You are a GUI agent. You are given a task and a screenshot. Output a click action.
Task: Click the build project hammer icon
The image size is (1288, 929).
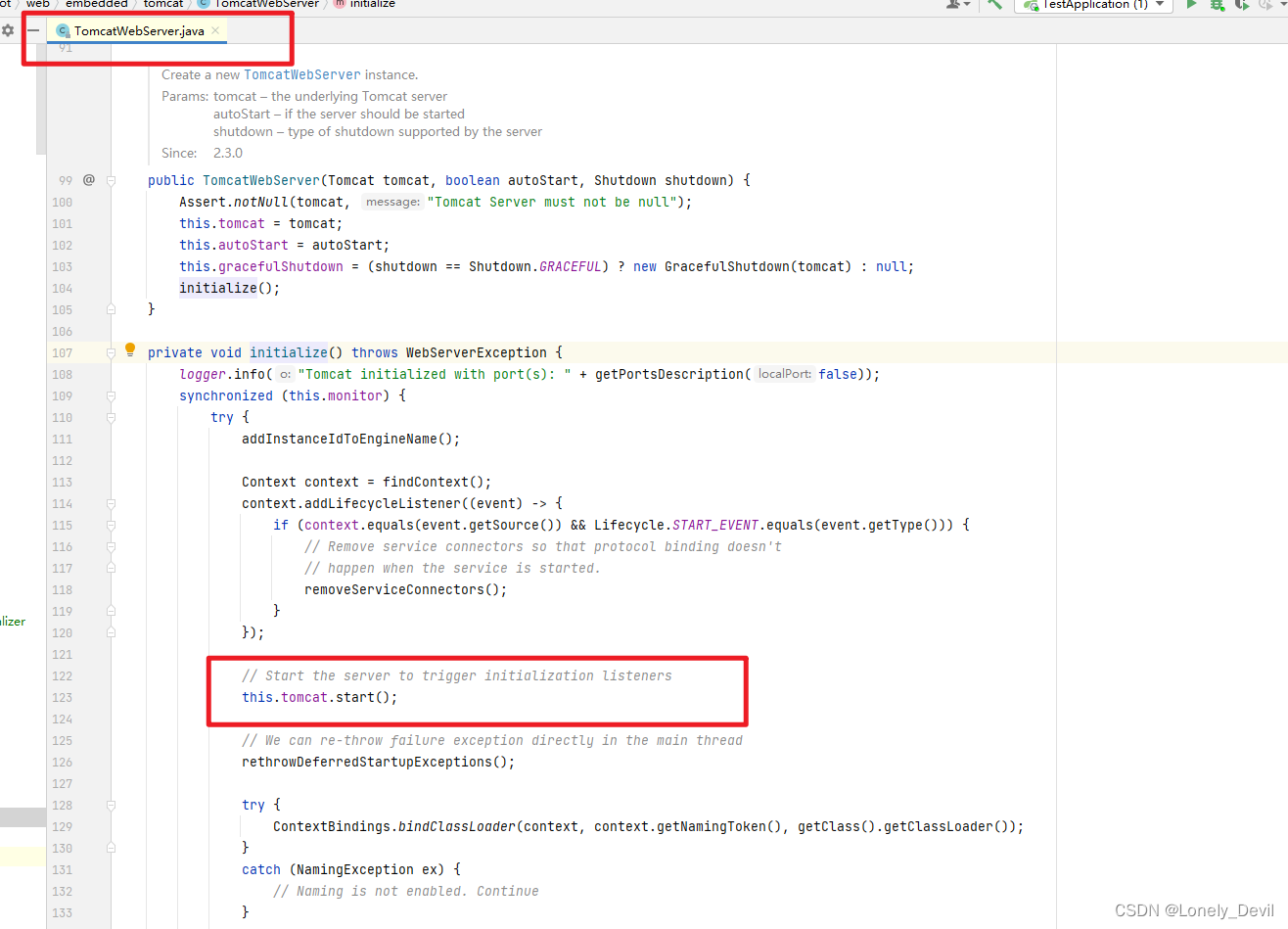[995, 4]
